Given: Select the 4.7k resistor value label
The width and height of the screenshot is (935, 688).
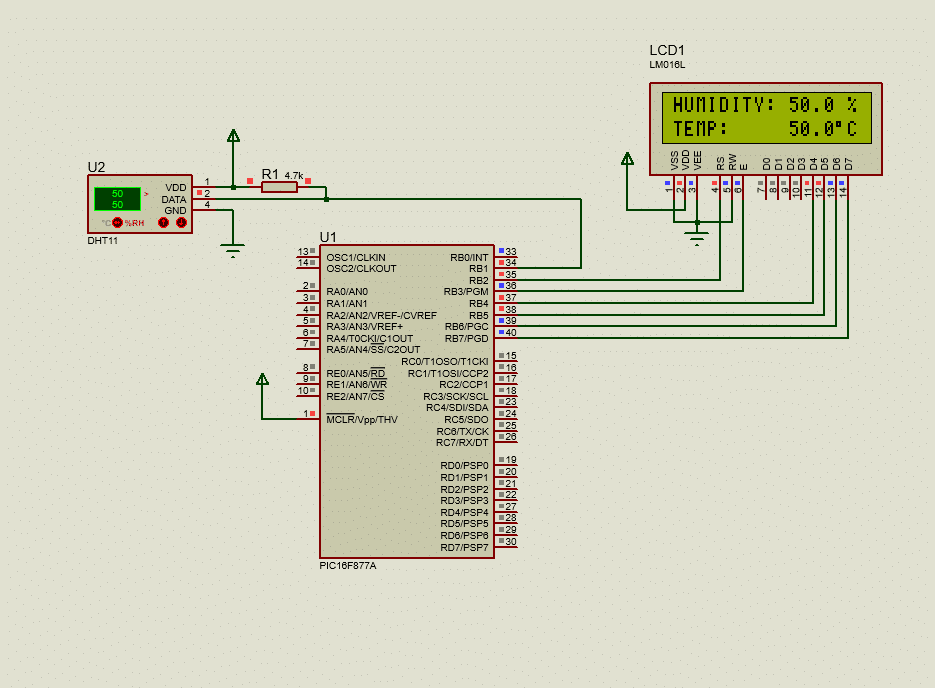Looking at the screenshot, I should click(x=293, y=176).
